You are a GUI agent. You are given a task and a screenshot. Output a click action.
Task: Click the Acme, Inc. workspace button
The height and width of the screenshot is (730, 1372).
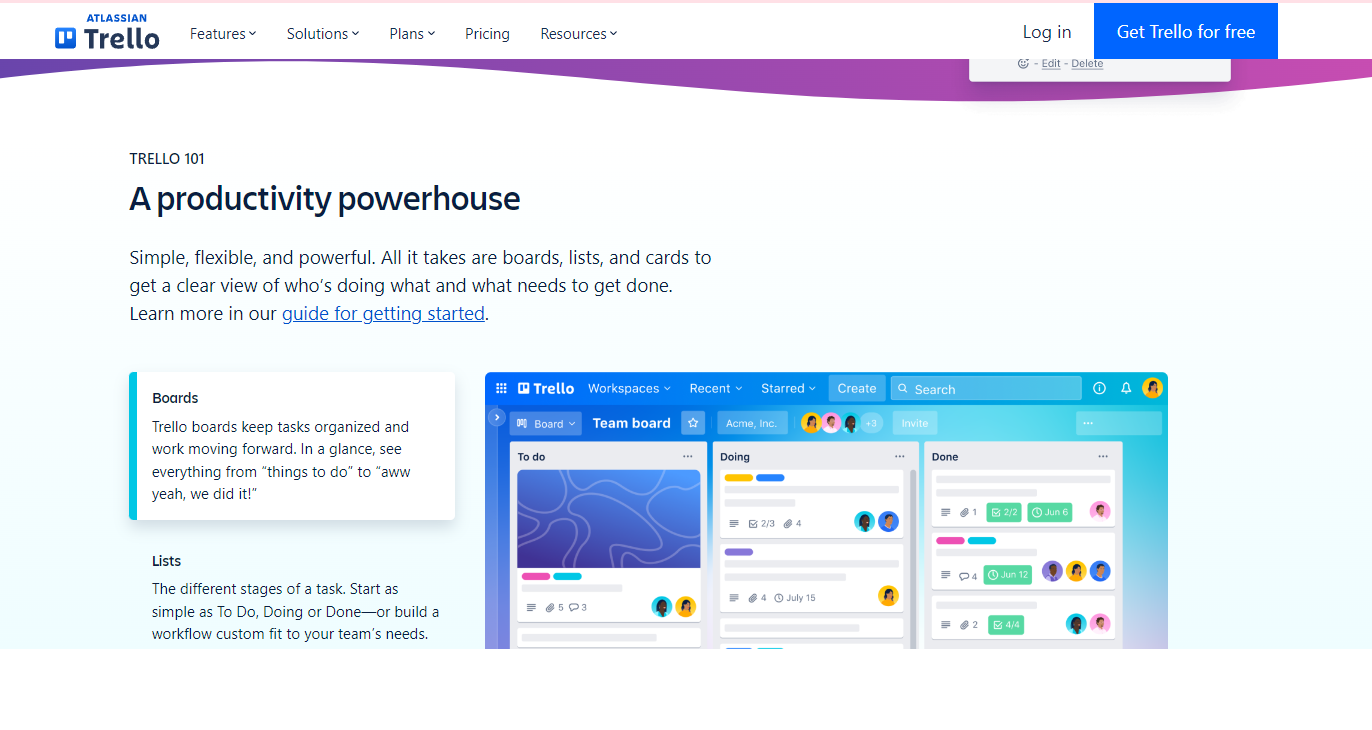click(x=752, y=423)
